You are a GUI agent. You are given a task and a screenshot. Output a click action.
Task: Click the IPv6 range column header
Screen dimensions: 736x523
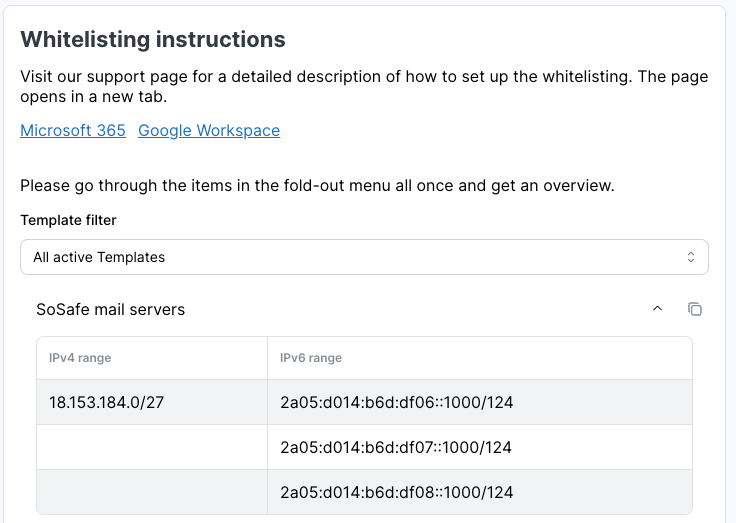(x=311, y=358)
